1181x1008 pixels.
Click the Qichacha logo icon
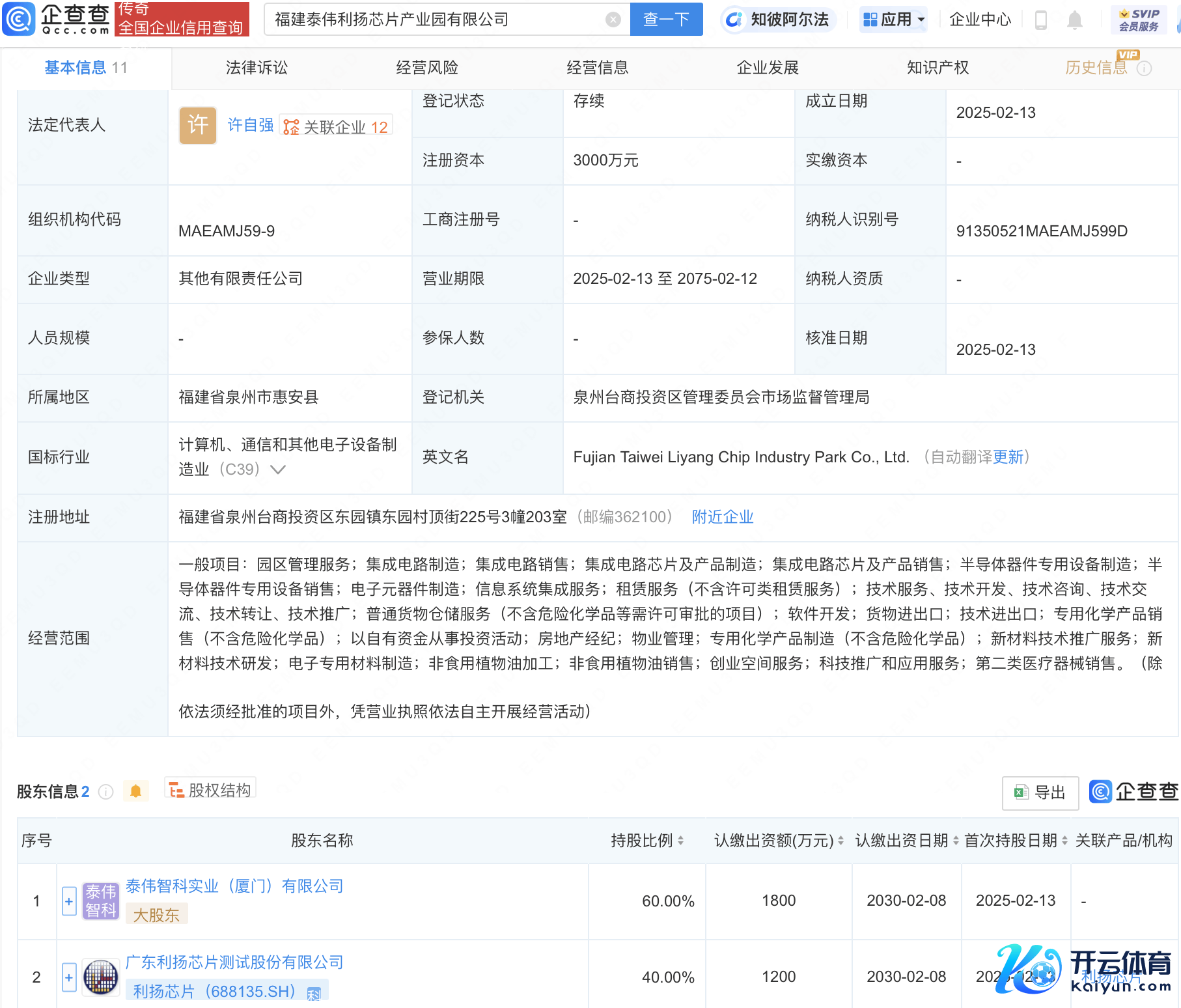[20, 19]
